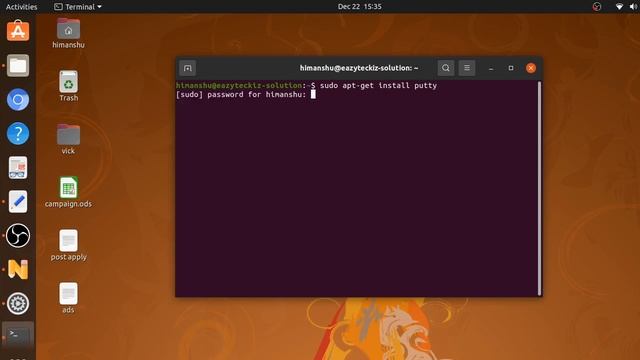Image resolution: width=640 pixels, height=360 pixels.
Task: Open the volume indicator
Action: 633,7
